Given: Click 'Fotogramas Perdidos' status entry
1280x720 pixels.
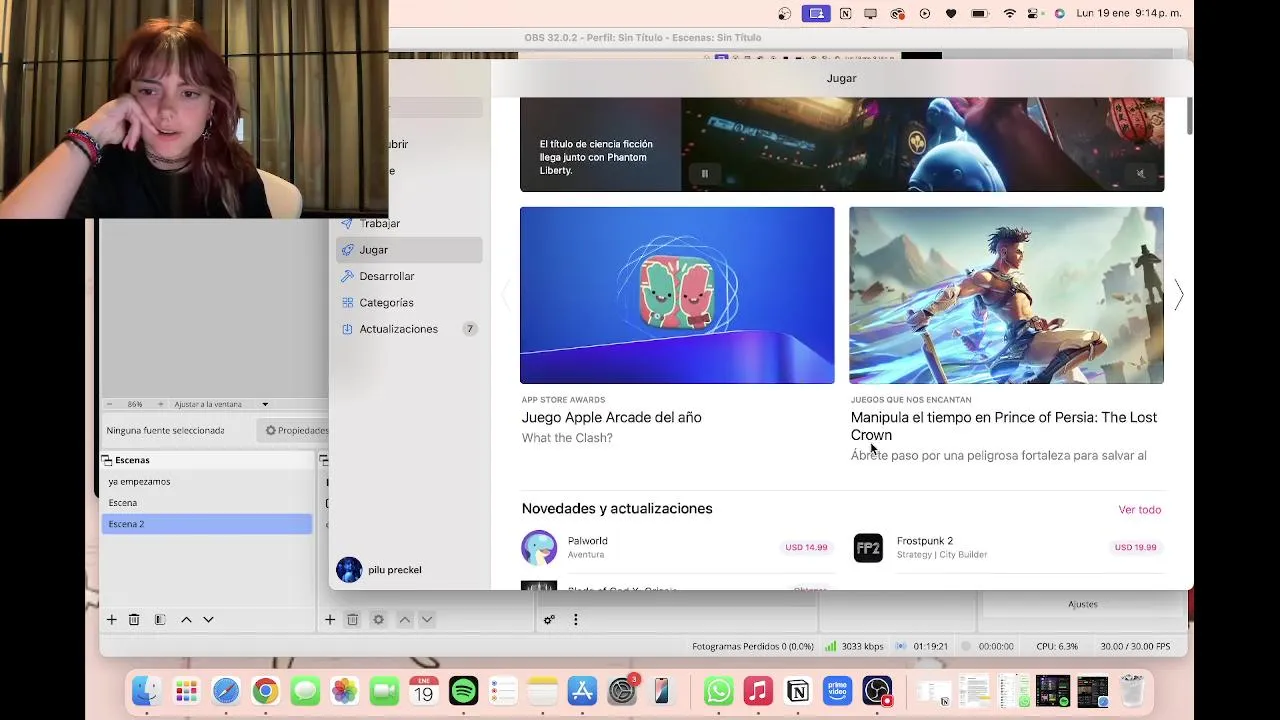Looking at the screenshot, I should [x=752, y=647].
